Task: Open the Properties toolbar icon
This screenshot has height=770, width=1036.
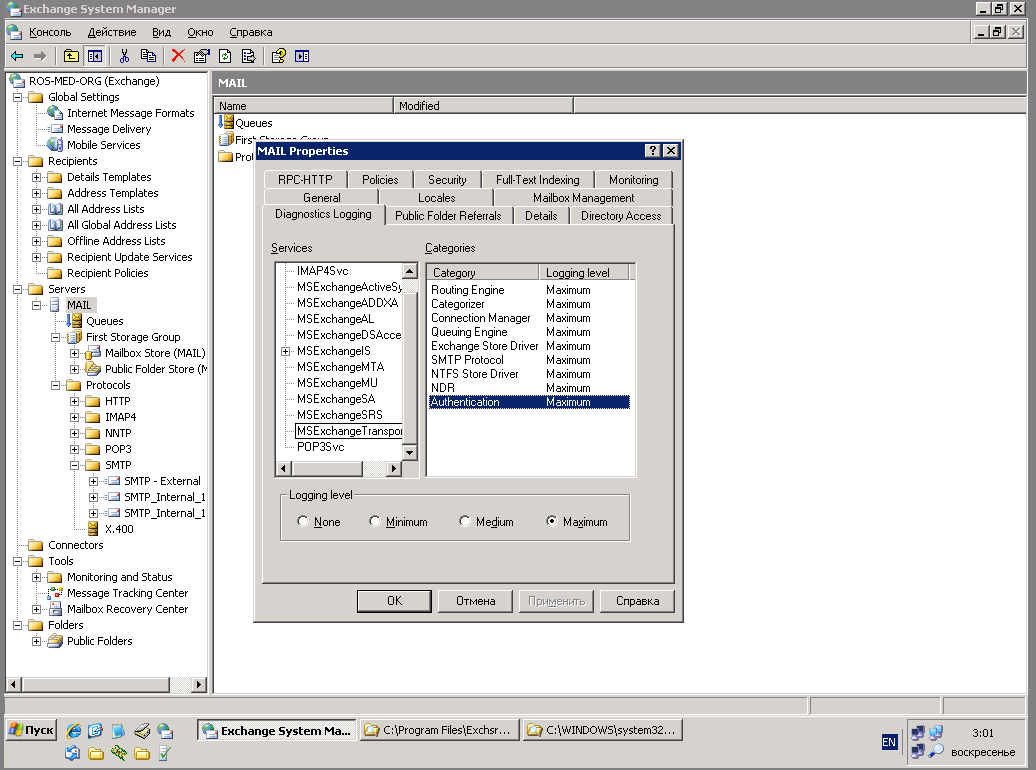Action: click(x=202, y=56)
